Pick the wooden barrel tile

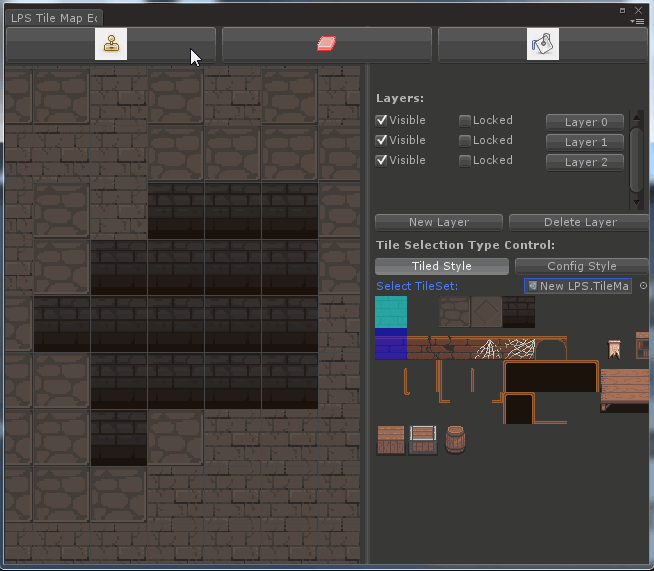point(455,440)
